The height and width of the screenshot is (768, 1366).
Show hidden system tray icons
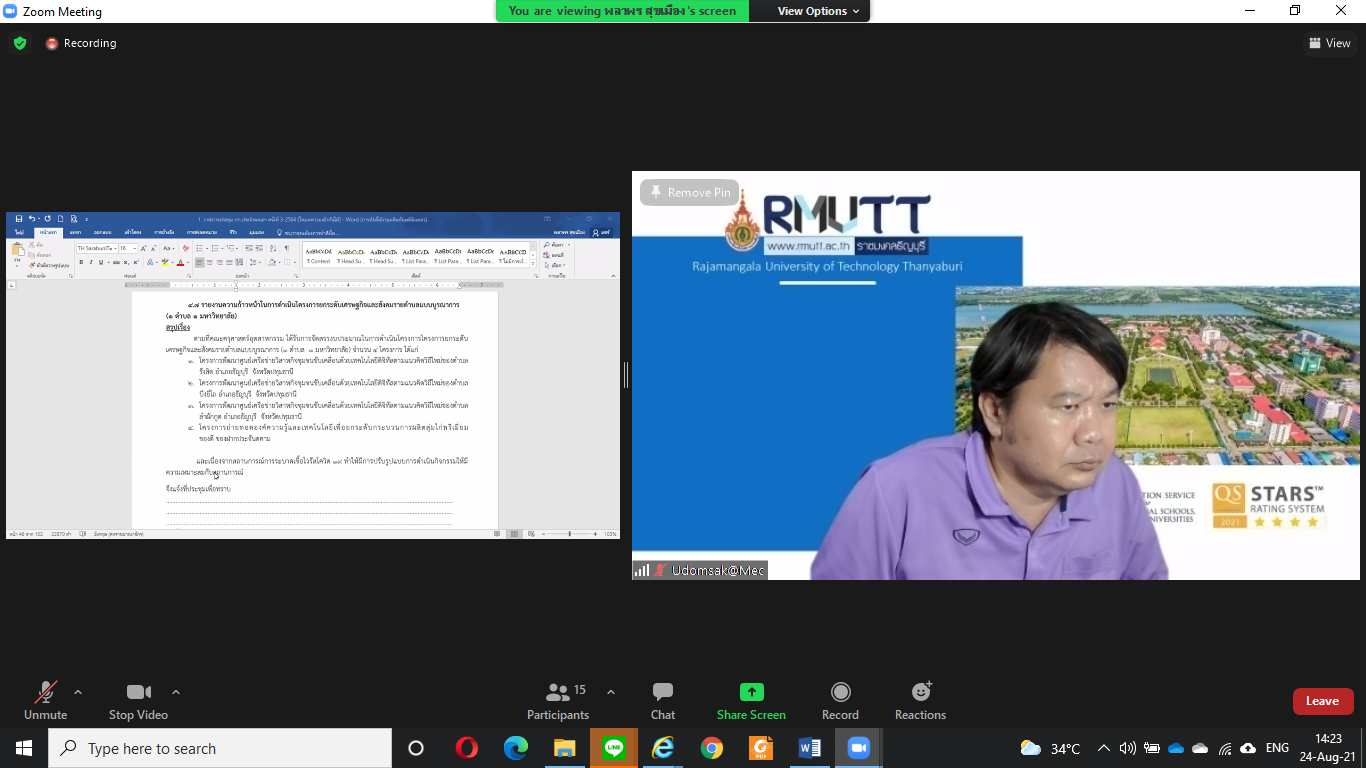click(x=1104, y=748)
